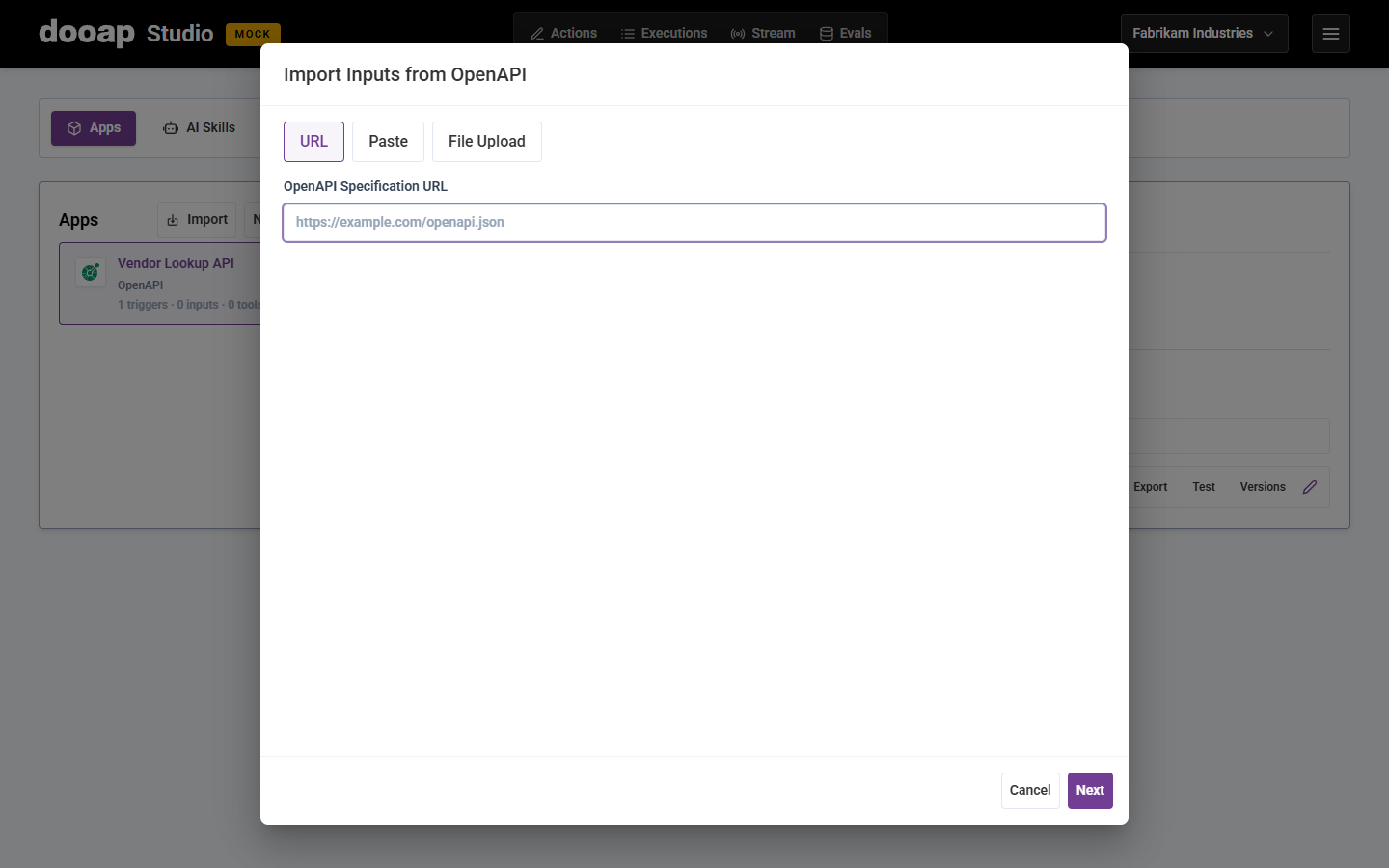The image size is (1389, 868).
Task: Click the Vendor Lookup API app icon
Action: tap(91, 272)
